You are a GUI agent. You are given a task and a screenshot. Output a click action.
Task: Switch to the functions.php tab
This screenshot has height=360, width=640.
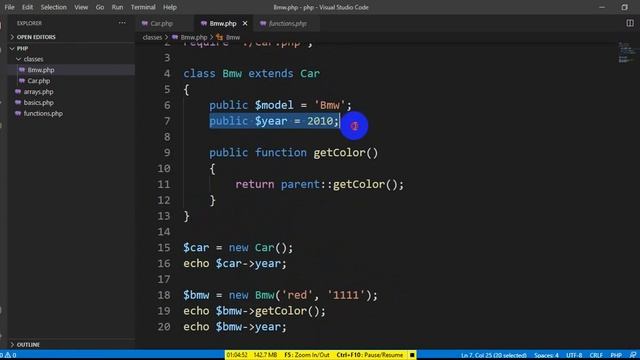[288, 24]
